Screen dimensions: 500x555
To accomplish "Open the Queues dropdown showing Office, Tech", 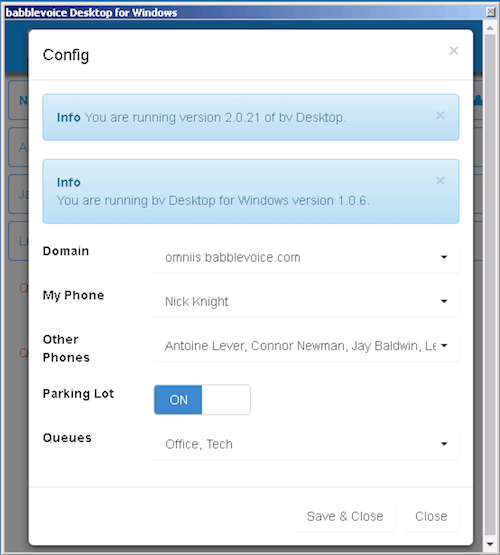I will coord(306,444).
